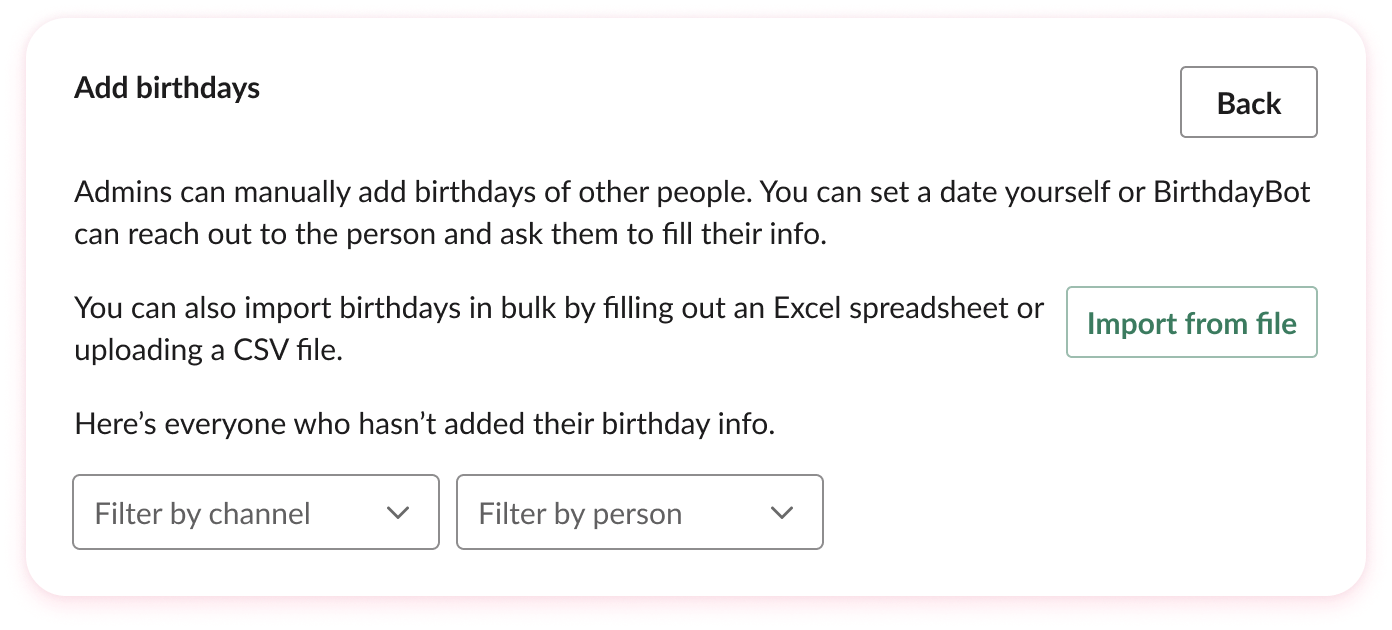
Task: Return to the previous screen via Back
Action: pyautogui.click(x=1248, y=102)
